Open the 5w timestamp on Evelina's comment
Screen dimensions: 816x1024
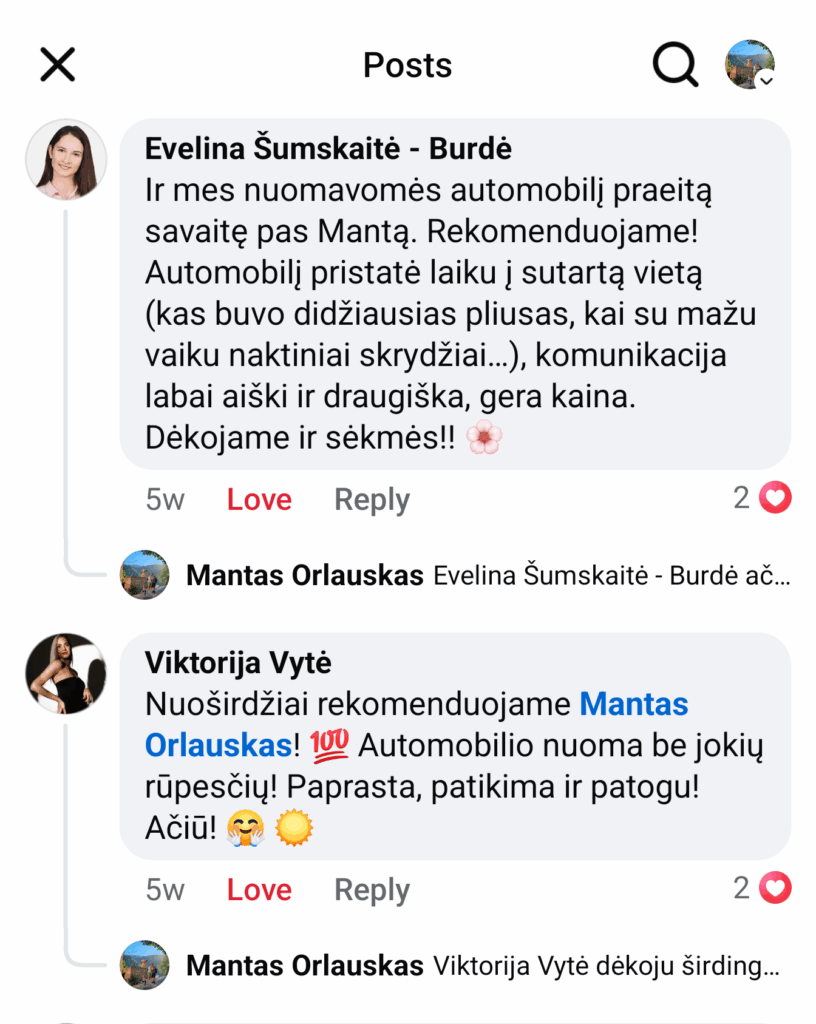[x=165, y=500]
